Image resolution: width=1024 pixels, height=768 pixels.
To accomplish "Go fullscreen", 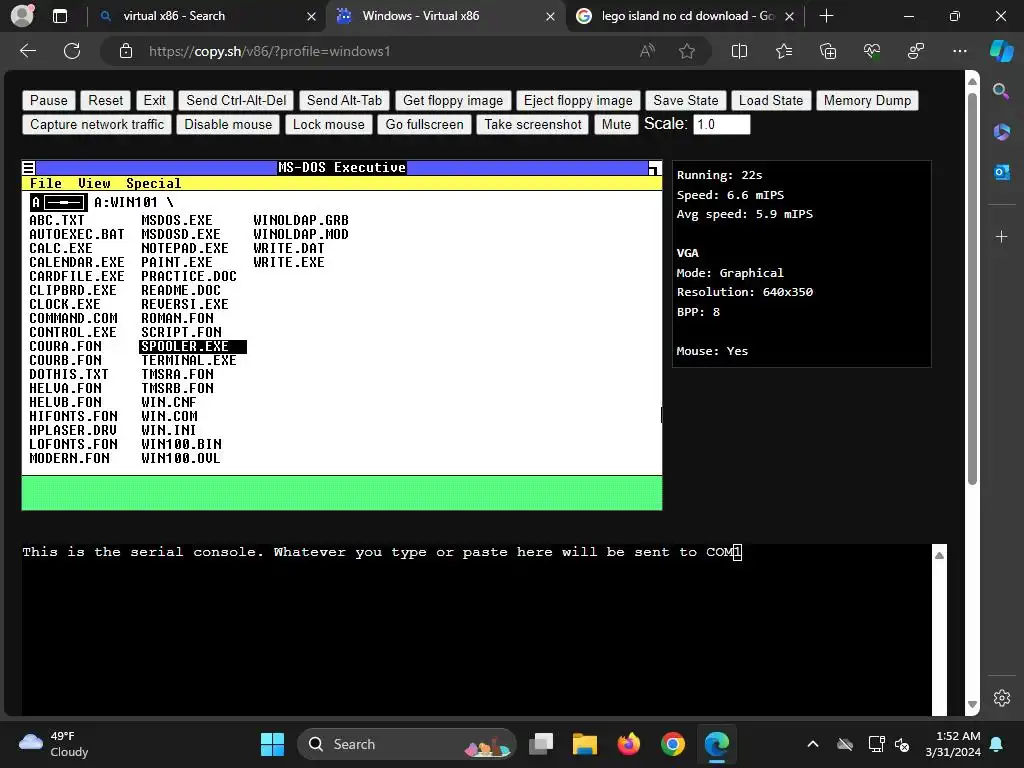I will (424, 125).
